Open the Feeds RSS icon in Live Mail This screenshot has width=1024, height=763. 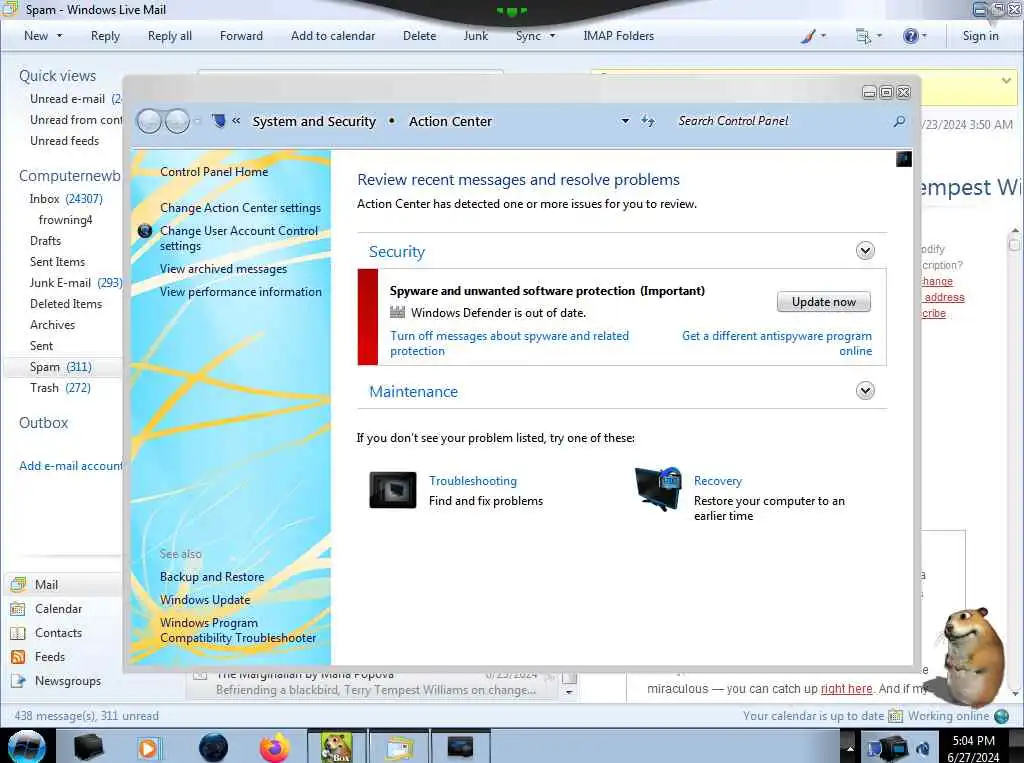click(x=18, y=657)
